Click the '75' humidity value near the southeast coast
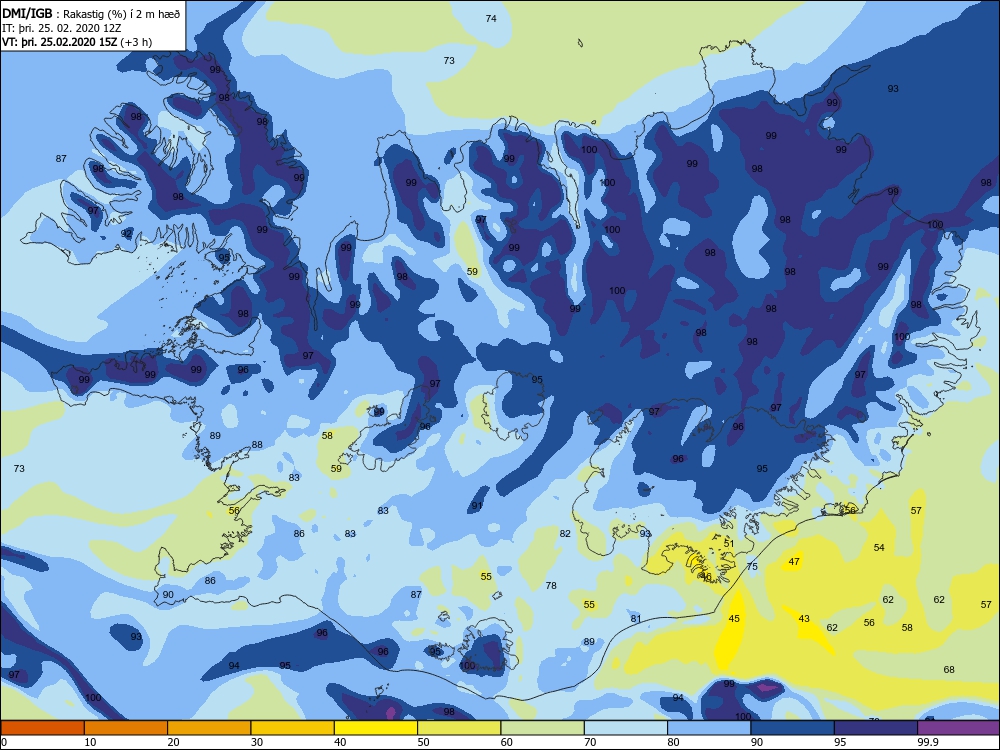This screenshot has height=750, width=1000. (752, 566)
